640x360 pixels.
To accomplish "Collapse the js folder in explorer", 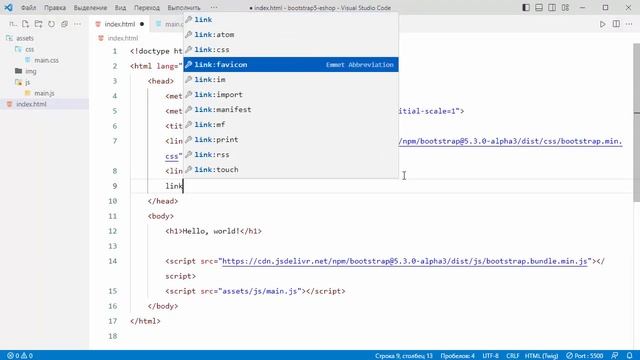I will point(27,82).
